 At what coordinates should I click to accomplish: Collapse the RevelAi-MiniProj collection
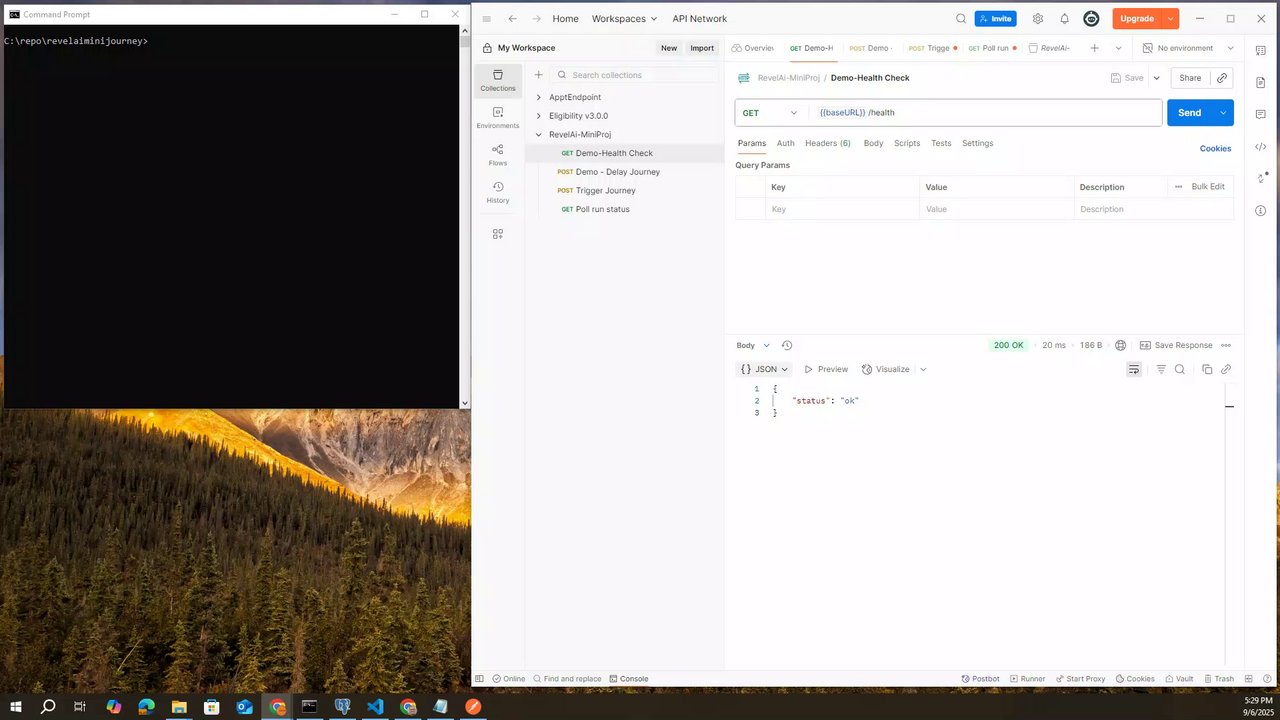[x=539, y=134]
